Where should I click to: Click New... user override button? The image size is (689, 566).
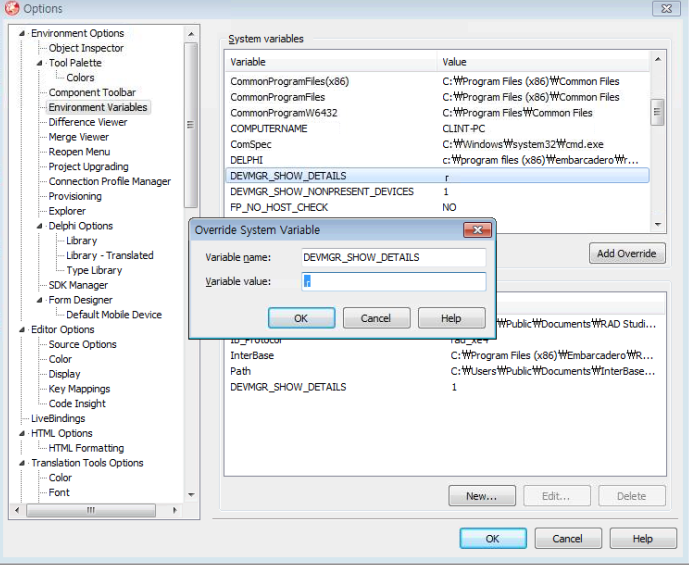click(x=482, y=496)
